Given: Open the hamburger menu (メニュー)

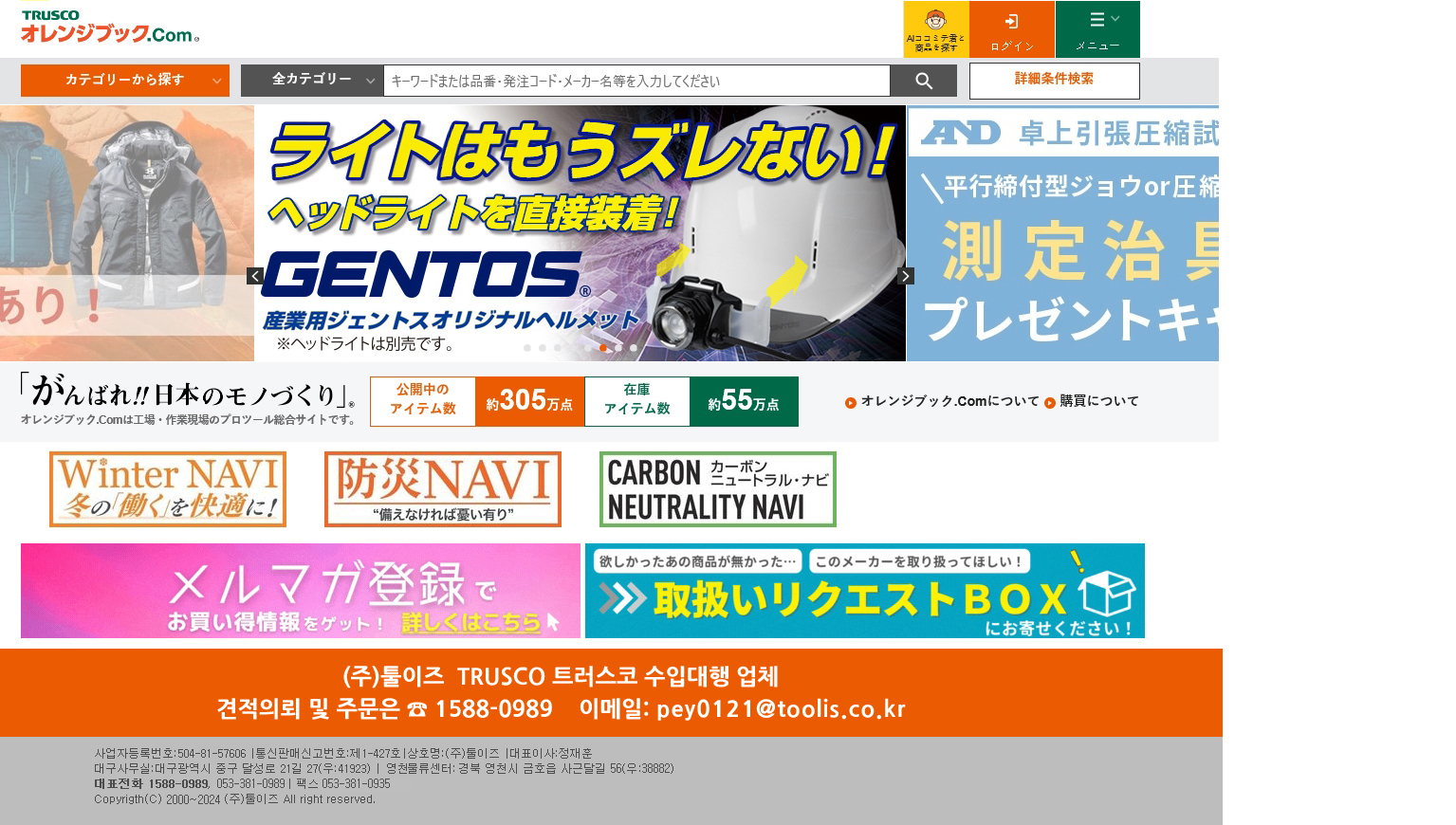Looking at the screenshot, I should tap(1097, 29).
